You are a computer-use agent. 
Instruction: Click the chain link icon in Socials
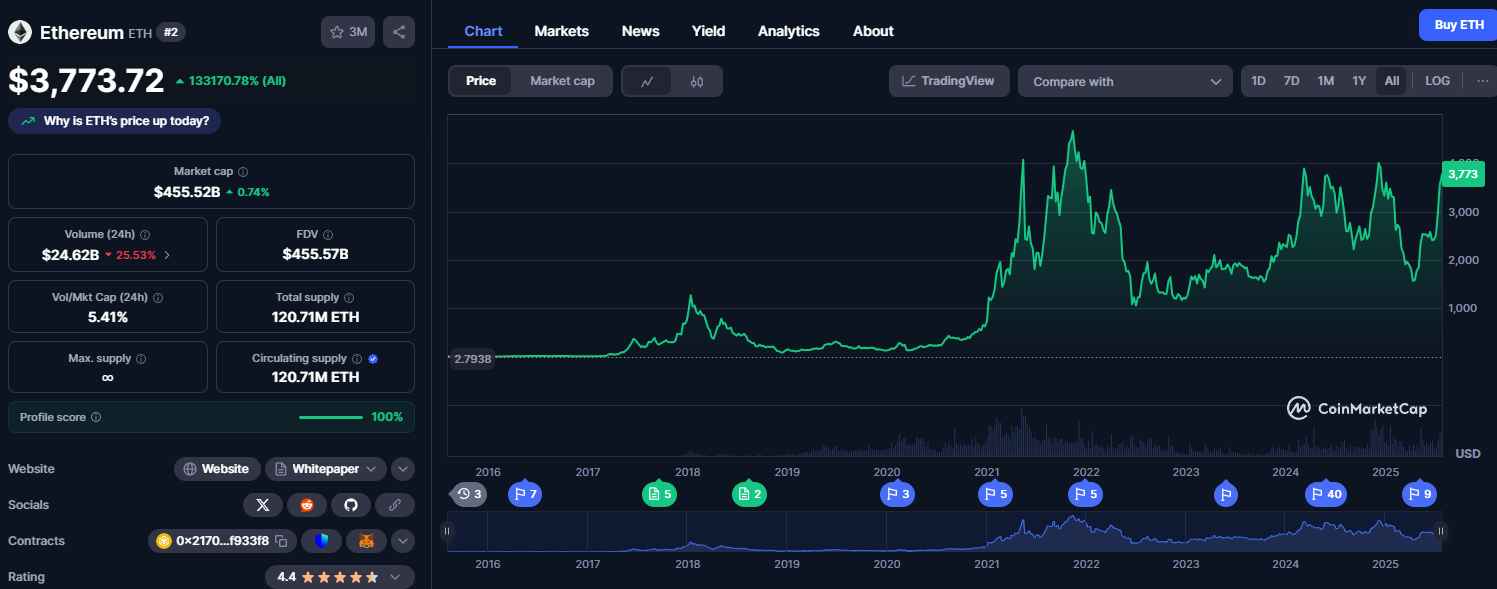[395, 505]
